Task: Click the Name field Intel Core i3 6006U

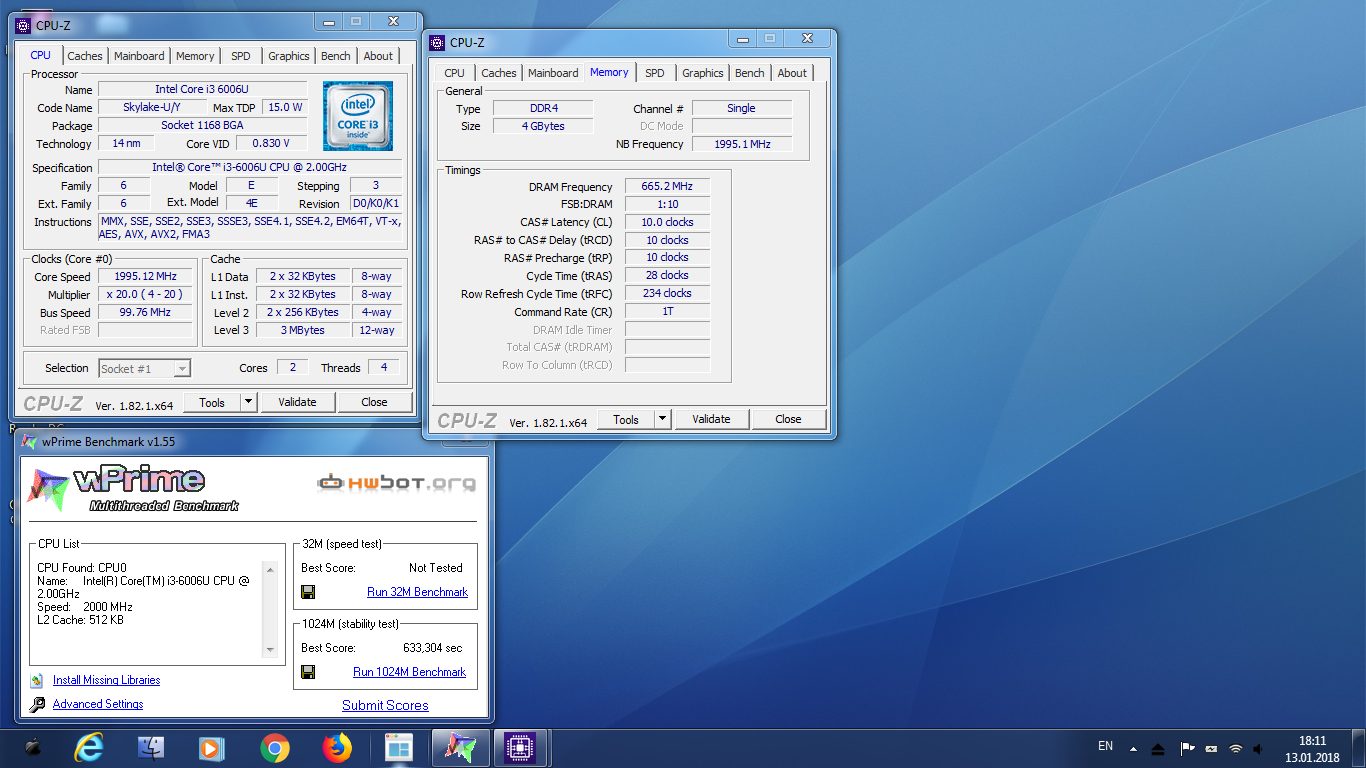Action: [202, 90]
